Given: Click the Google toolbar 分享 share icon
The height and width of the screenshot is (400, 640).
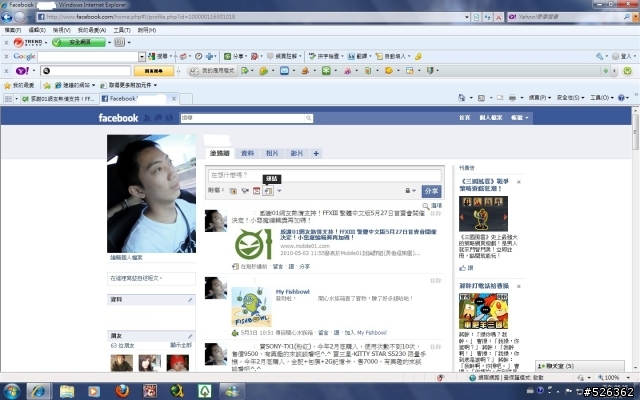Looking at the screenshot, I should (227, 56).
